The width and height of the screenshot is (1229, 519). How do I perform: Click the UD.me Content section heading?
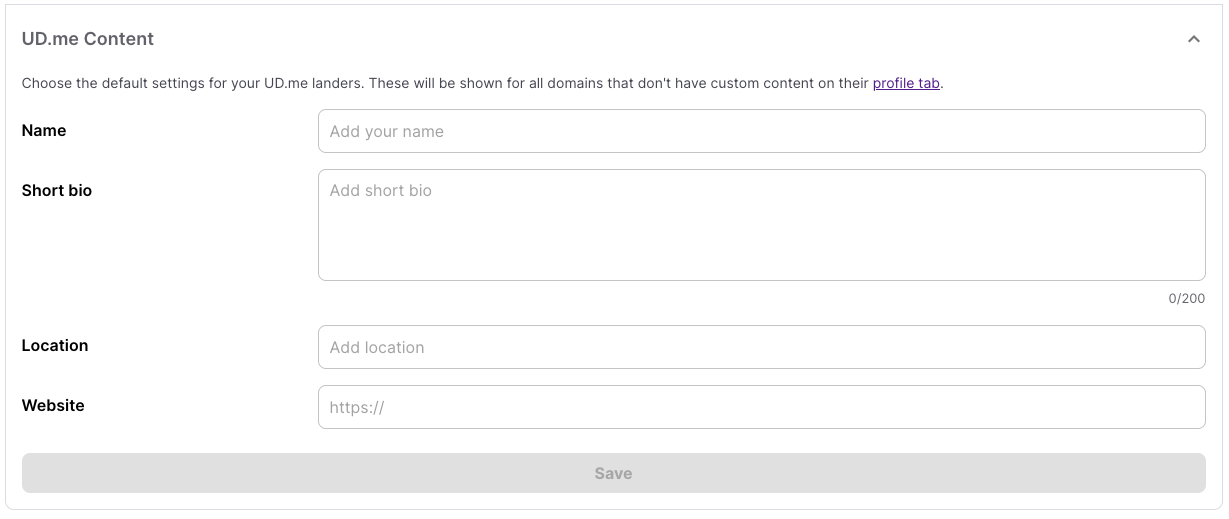(88, 39)
